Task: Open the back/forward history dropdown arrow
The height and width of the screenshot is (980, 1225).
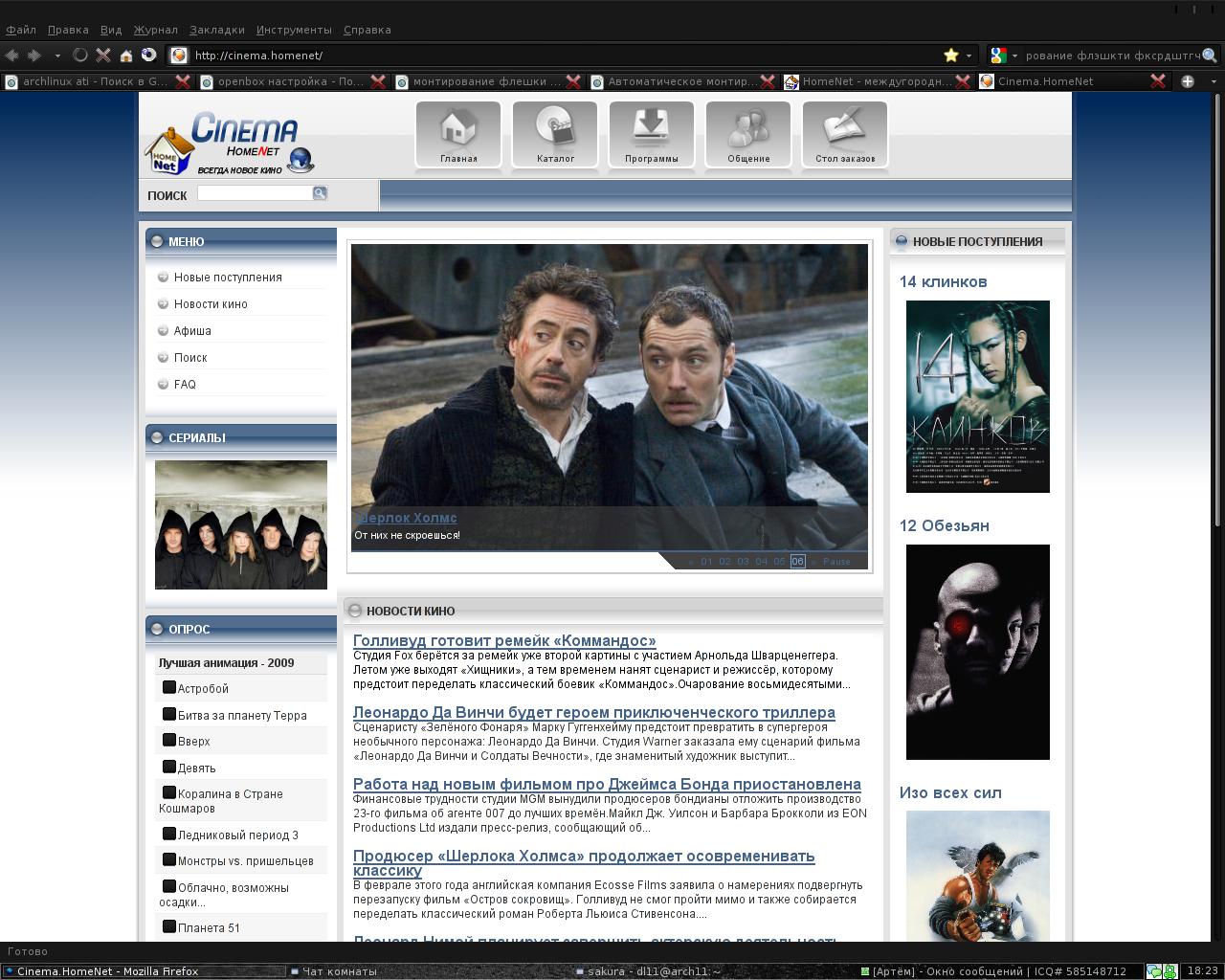Action: click(x=57, y=56)
